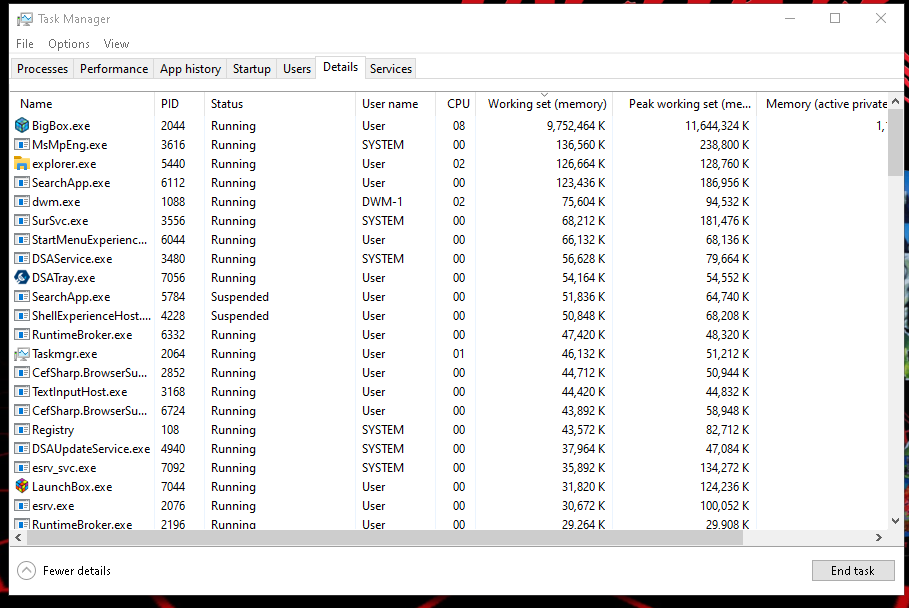Viewport: 909px width, 608px height.
Task: Switch to the Processes tab
Action: (42, 68)
